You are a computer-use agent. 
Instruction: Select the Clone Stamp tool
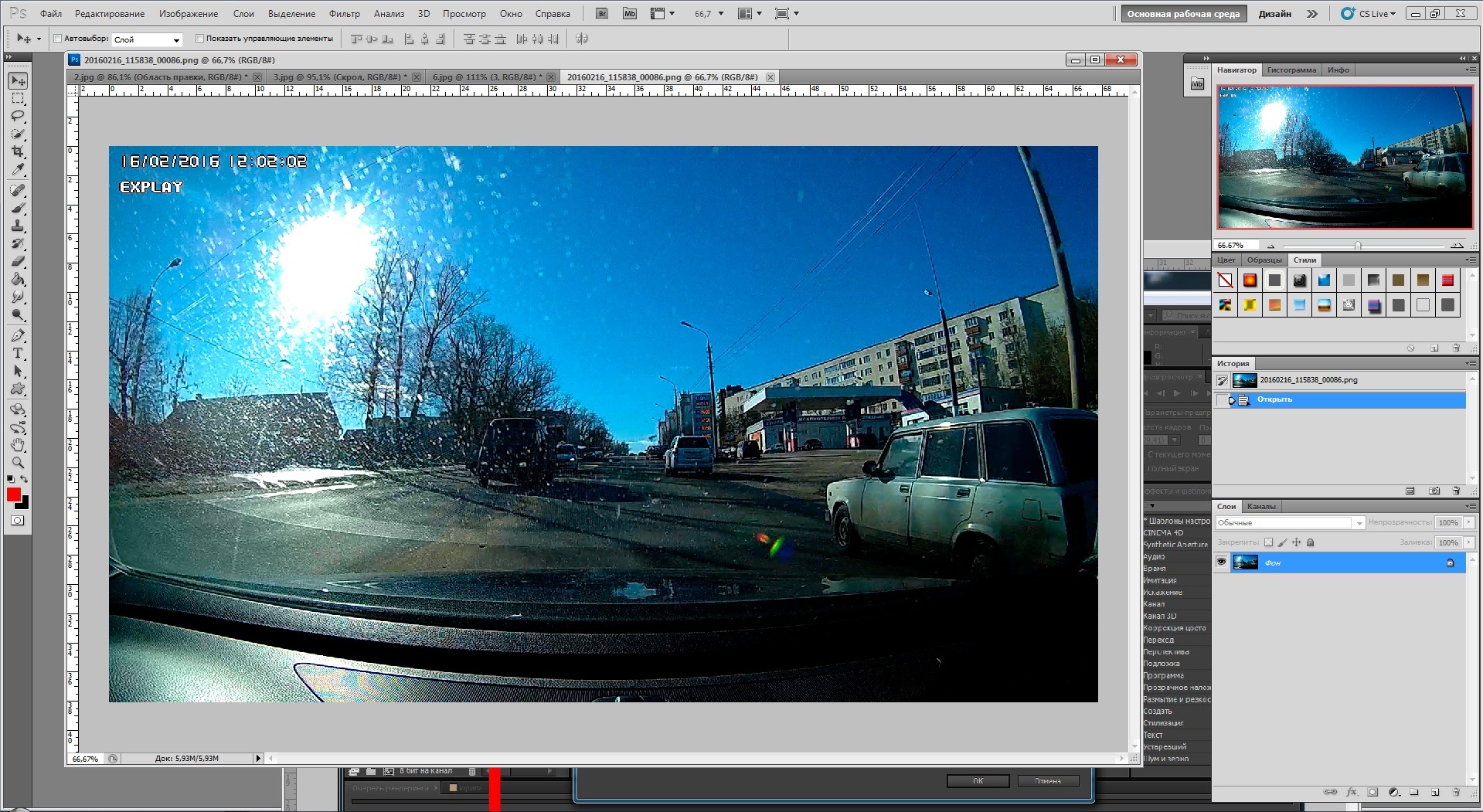(18, 226)
